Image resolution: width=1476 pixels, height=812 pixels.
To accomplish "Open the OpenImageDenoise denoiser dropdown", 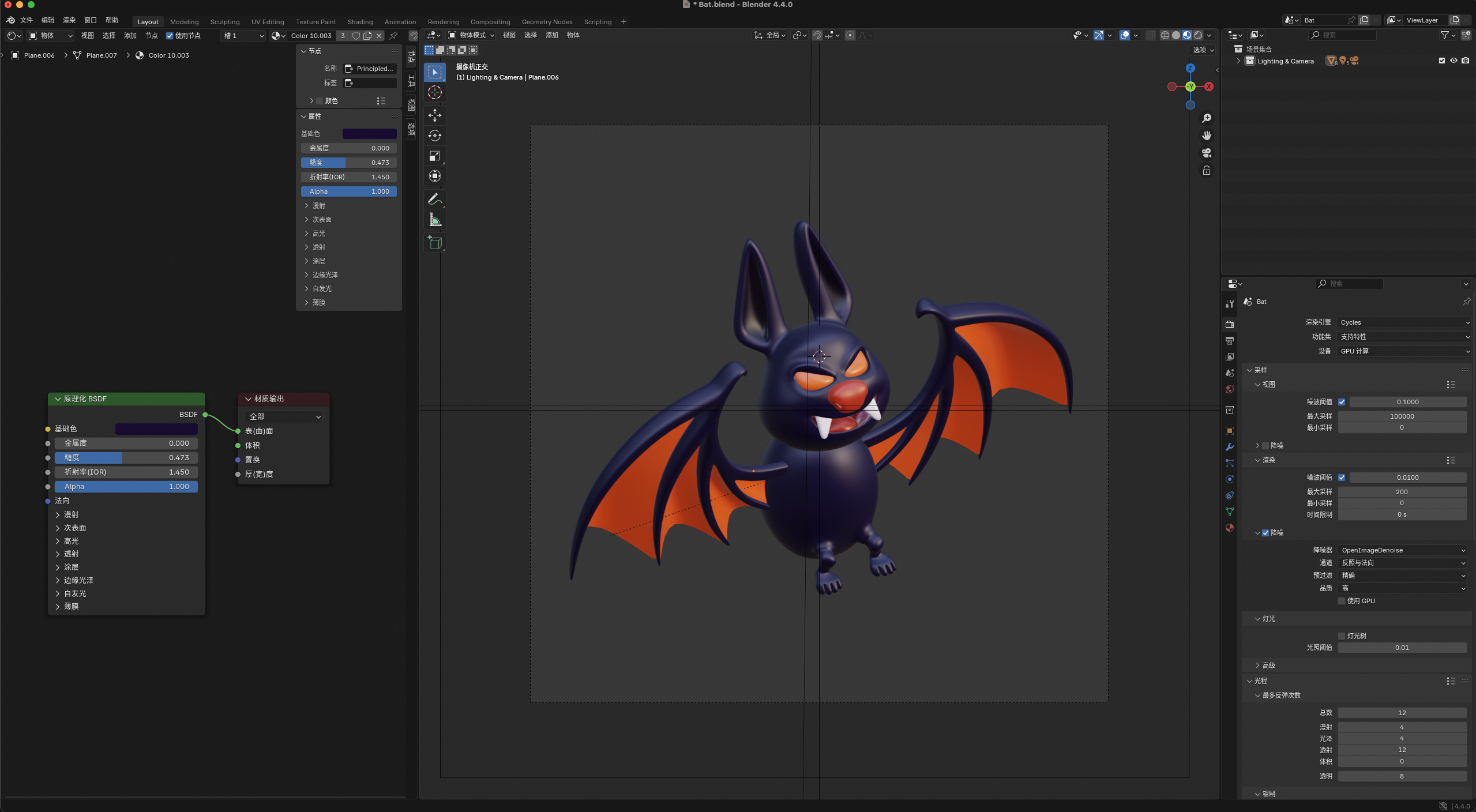I will pos(1402,550).
